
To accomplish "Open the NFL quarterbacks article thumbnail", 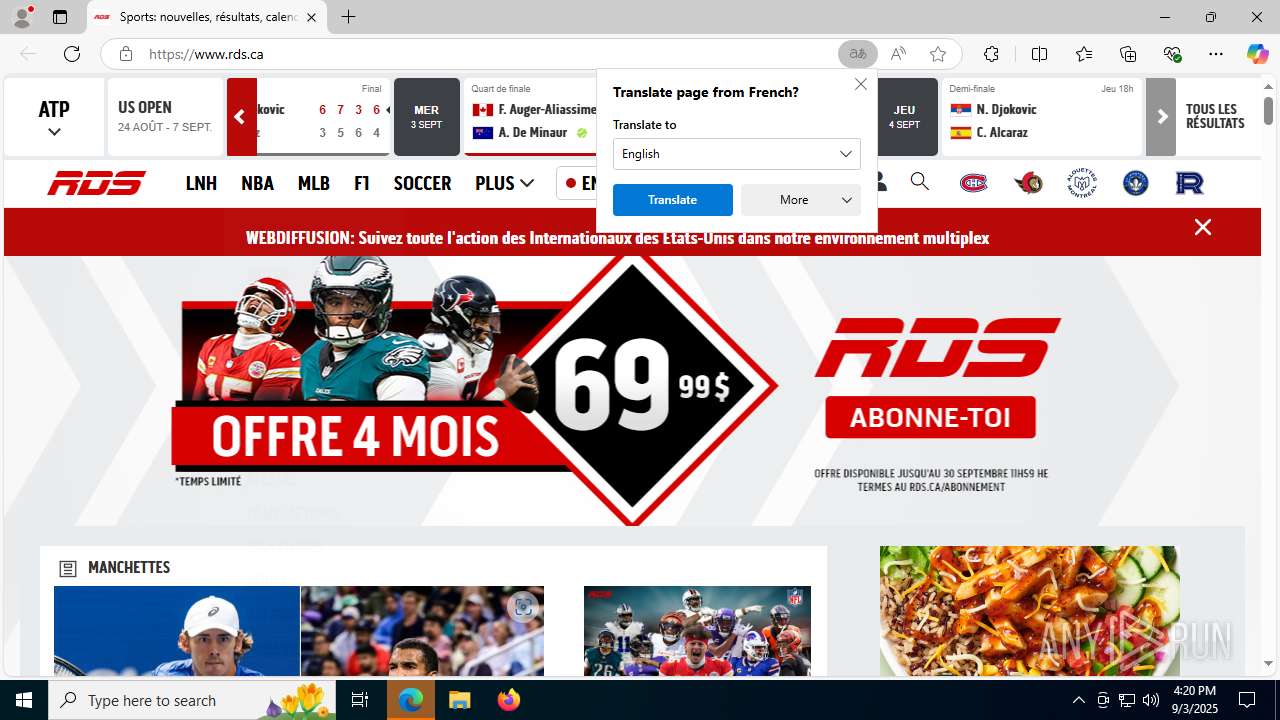I will (697, 631).
